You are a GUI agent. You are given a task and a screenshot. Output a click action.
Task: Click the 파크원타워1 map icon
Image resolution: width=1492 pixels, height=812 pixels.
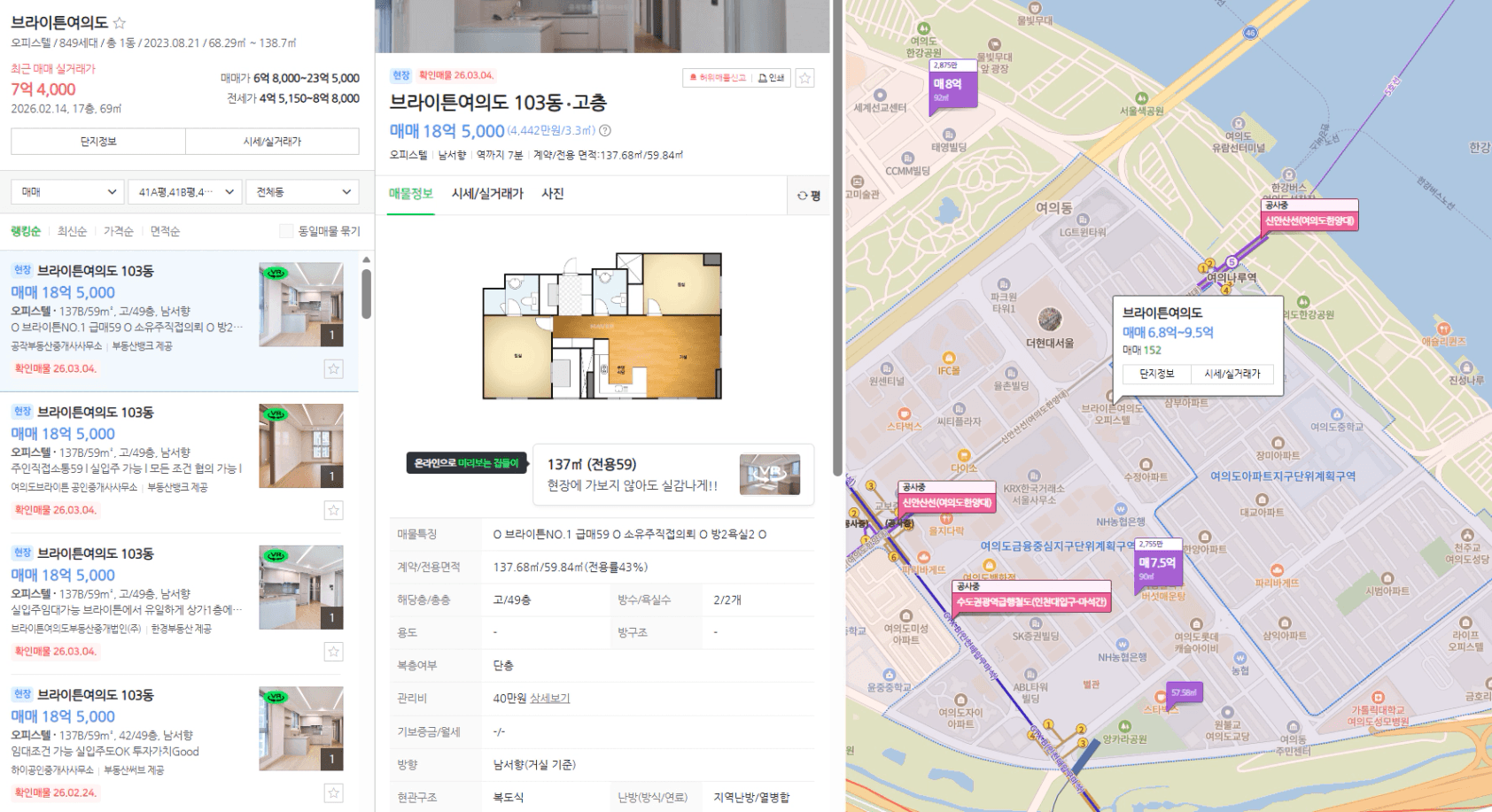coord(1003,285)
